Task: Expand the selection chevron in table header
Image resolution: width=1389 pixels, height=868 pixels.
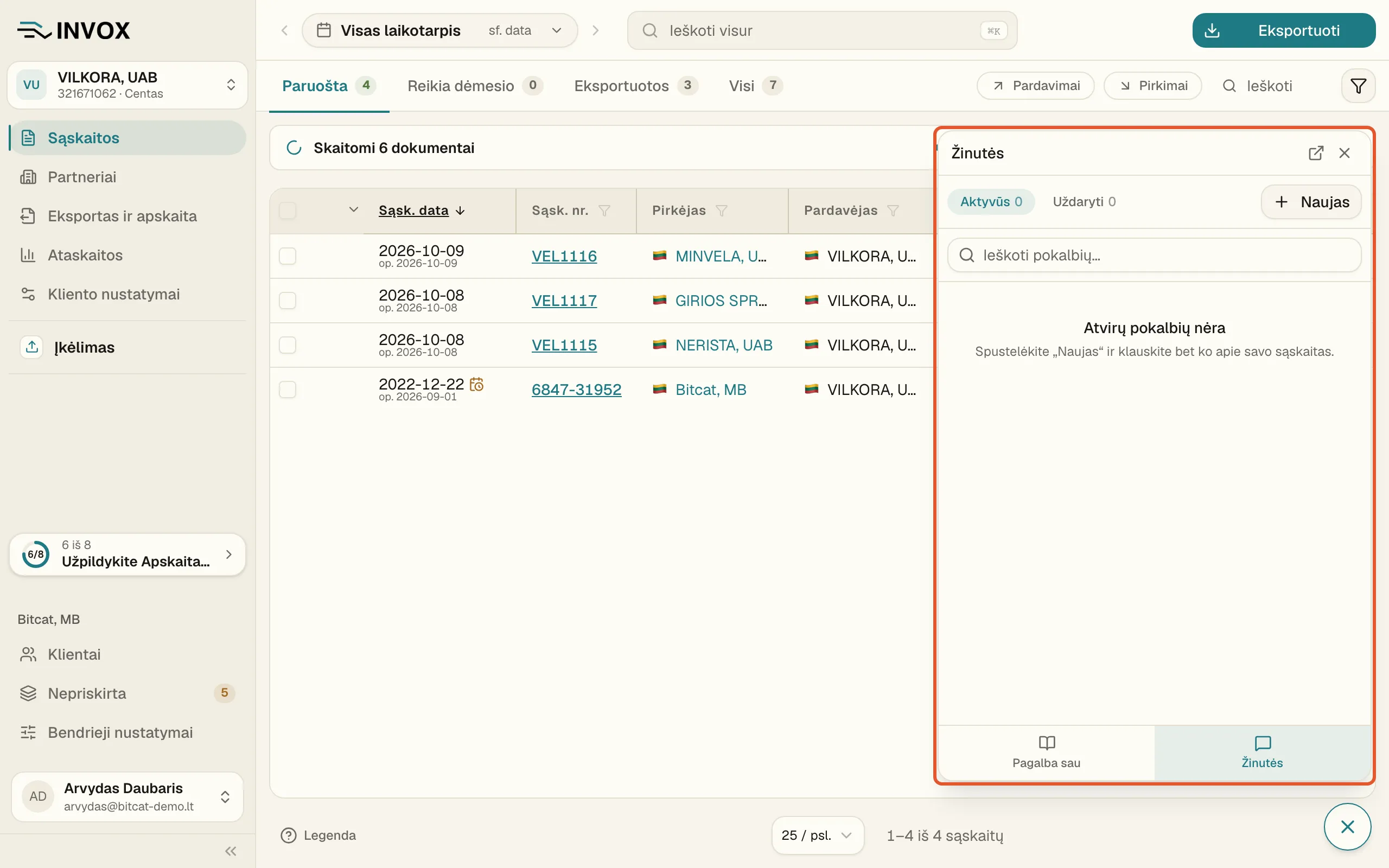Action: pyautogui.click(x=354, y=210)
